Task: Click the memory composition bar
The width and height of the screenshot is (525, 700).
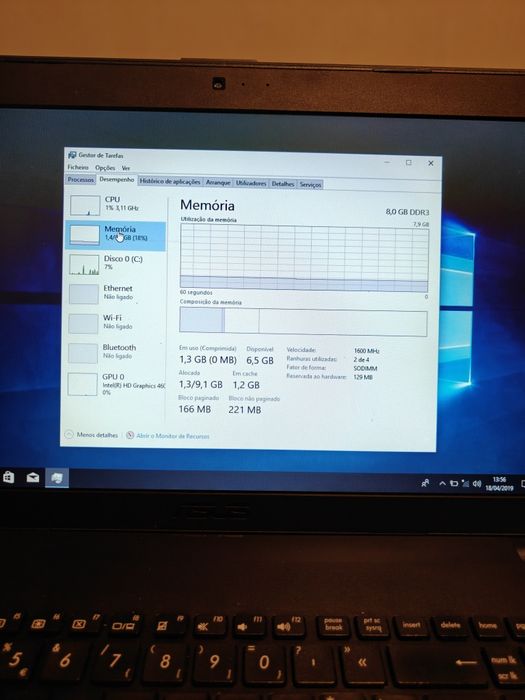Action: point(303,322)
